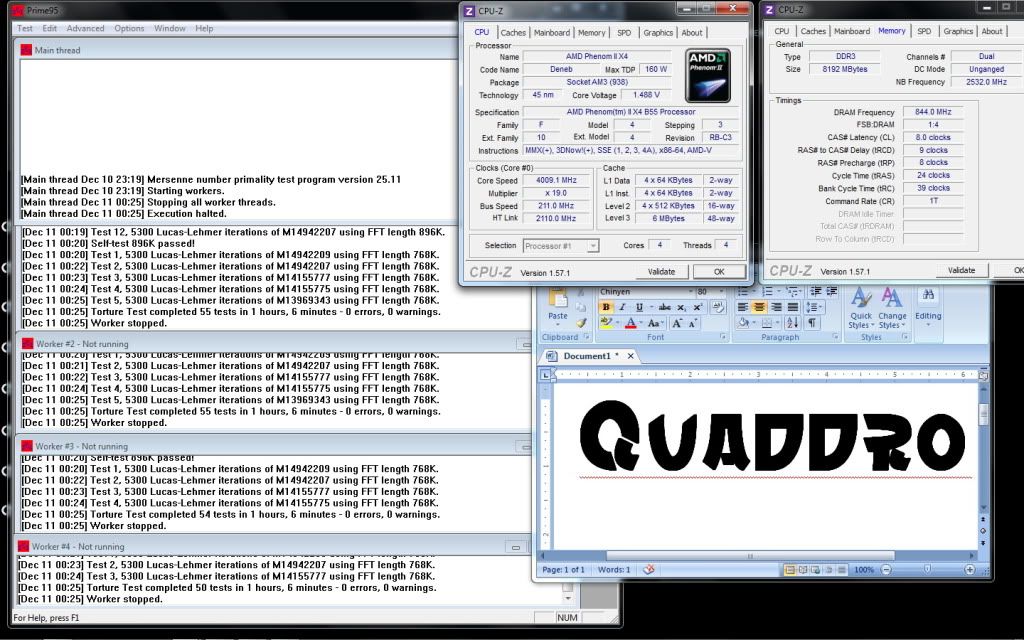The height and width of the screenshot is (640, 1024).
Task: Apply the red font color swatch
Action: point(630,323)
